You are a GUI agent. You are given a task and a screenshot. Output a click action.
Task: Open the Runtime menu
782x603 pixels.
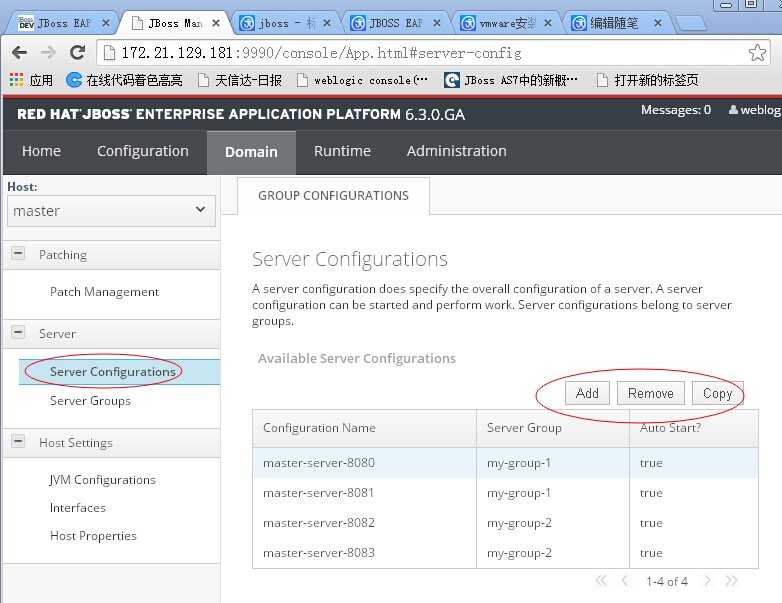click(x=342, y=151)
